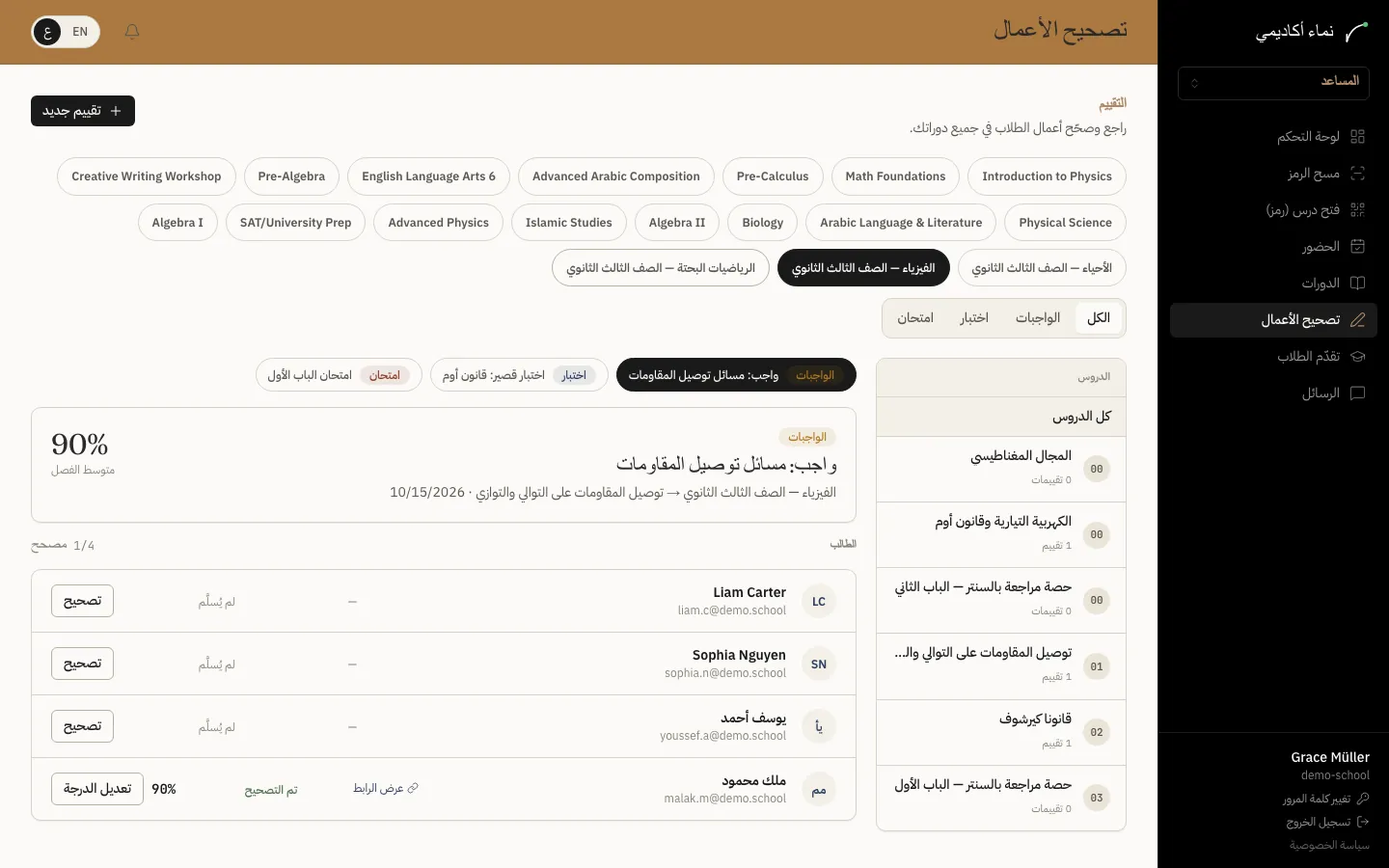Image resolution: width=1389 pixels, height=868 pixels.
Task: Click the messages chat icon
Action: (x=1357, y=393)
